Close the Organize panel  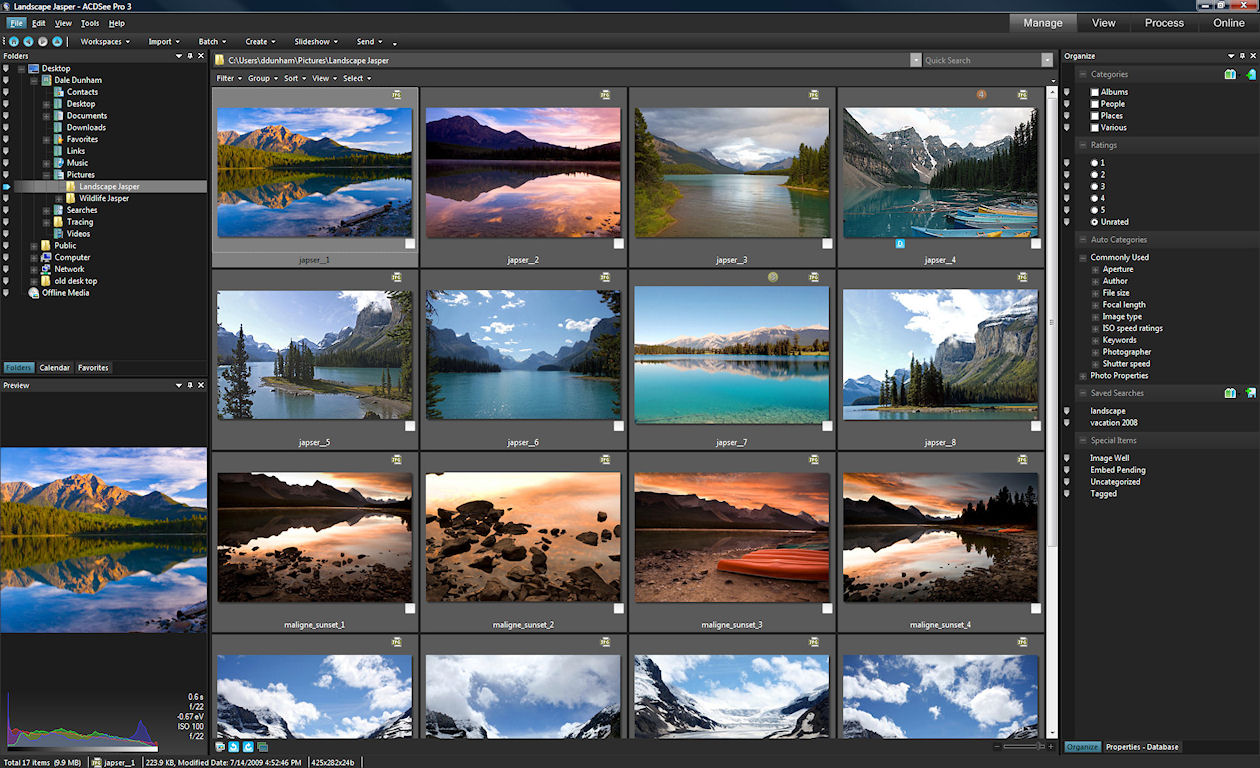(x=1253, y=56)
